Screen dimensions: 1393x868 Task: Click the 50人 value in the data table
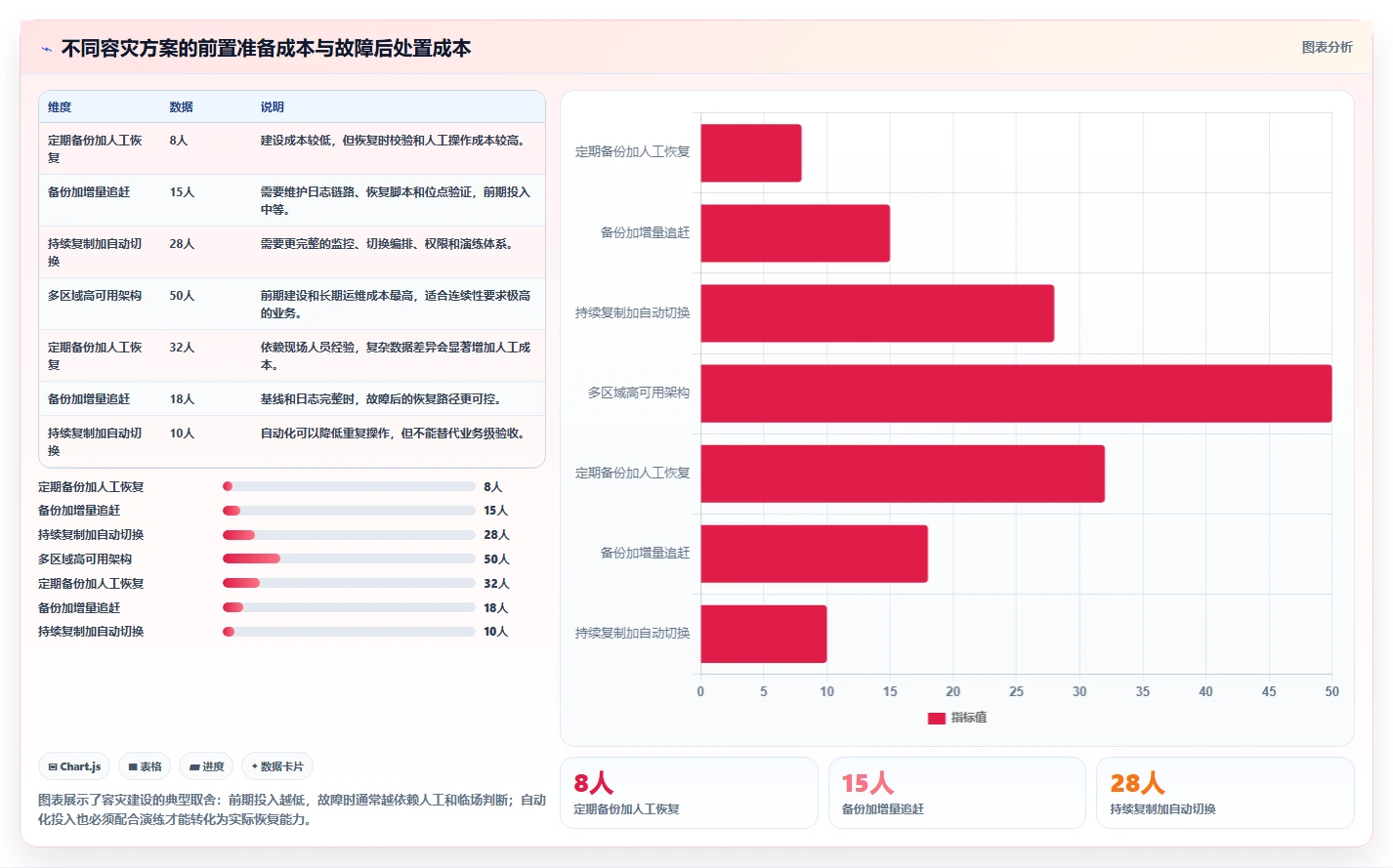pyautogui.click(x=182, y=296)
